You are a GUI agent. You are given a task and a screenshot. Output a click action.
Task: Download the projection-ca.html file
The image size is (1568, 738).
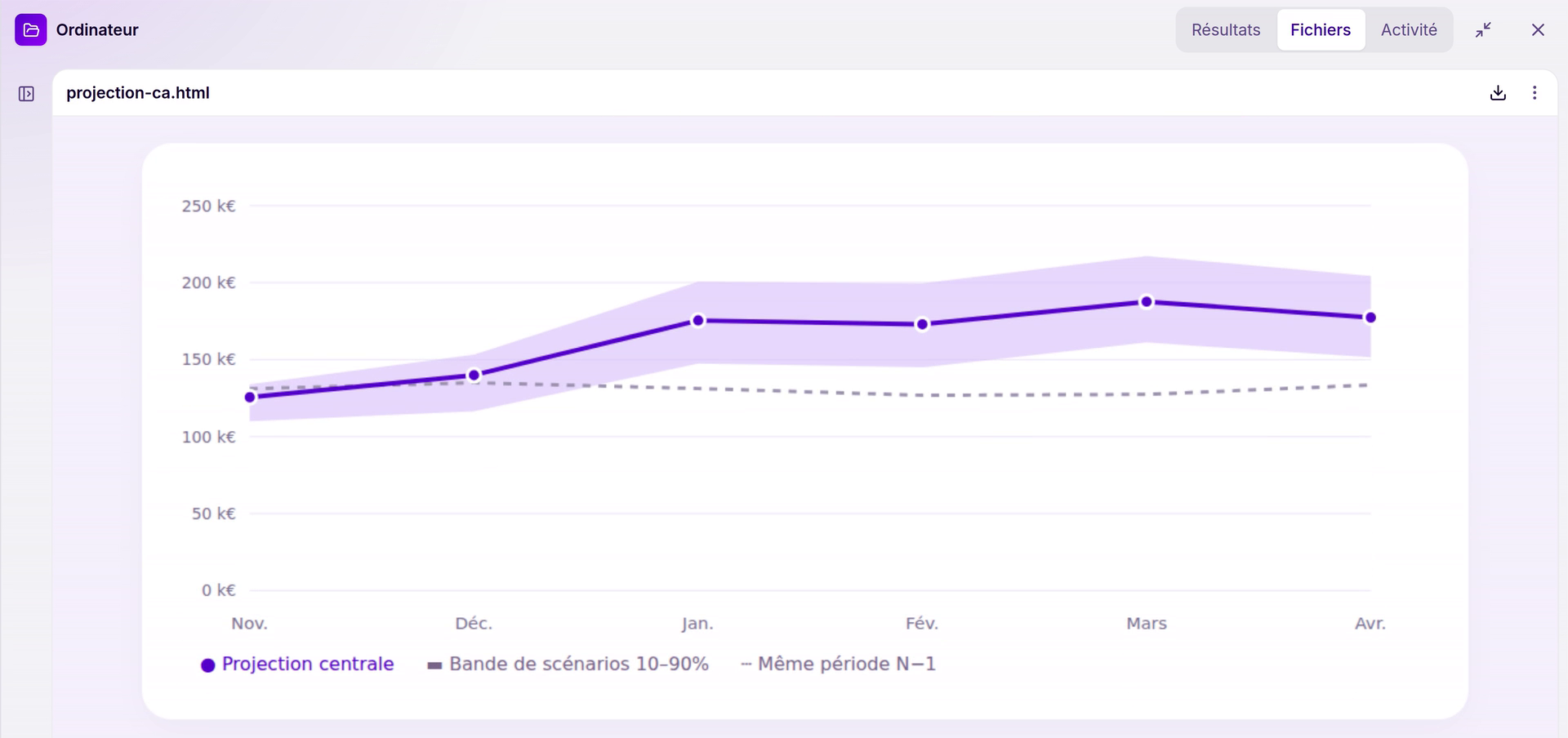[1498, 93]
